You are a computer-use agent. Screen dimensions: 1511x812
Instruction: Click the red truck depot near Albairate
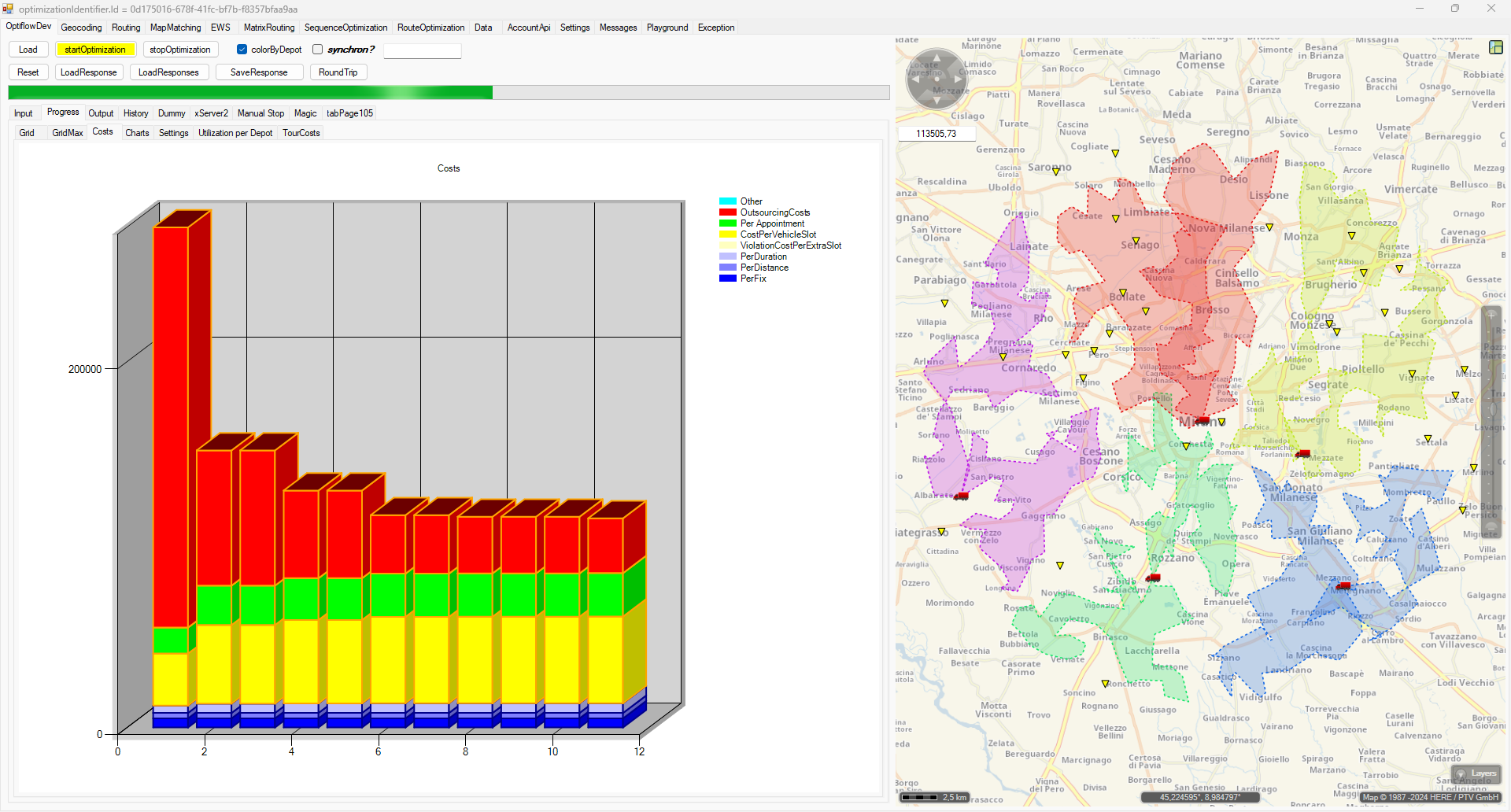pyautogui.click(x=961, y=496)
